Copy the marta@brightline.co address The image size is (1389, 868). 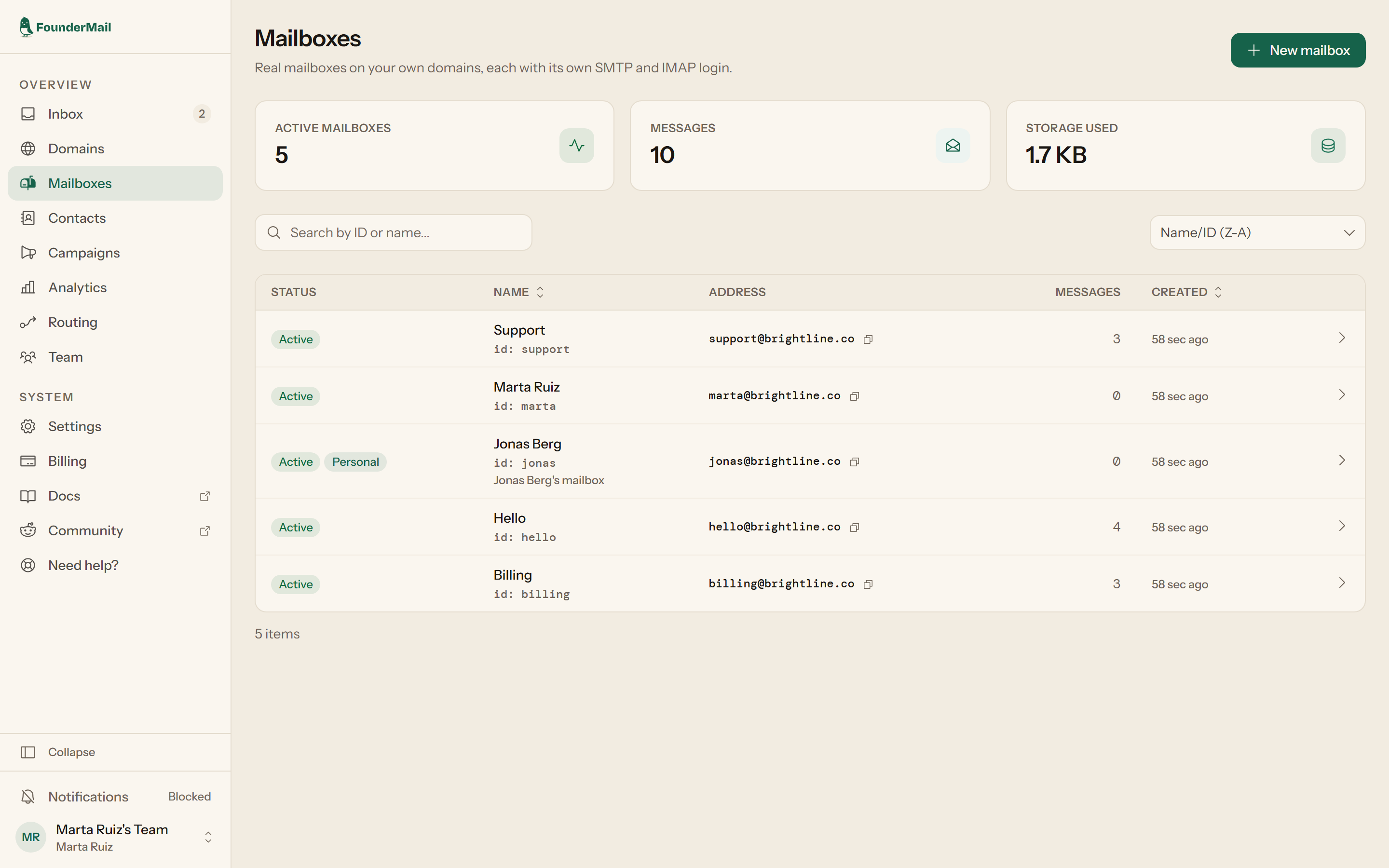pyautogui.click(x=854, y=396)
